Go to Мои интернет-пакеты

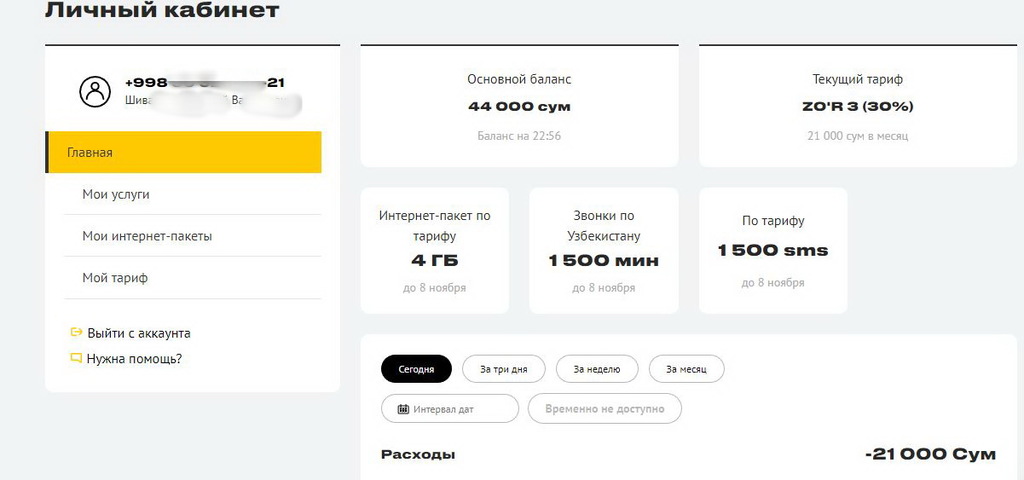tap(147, 236)
